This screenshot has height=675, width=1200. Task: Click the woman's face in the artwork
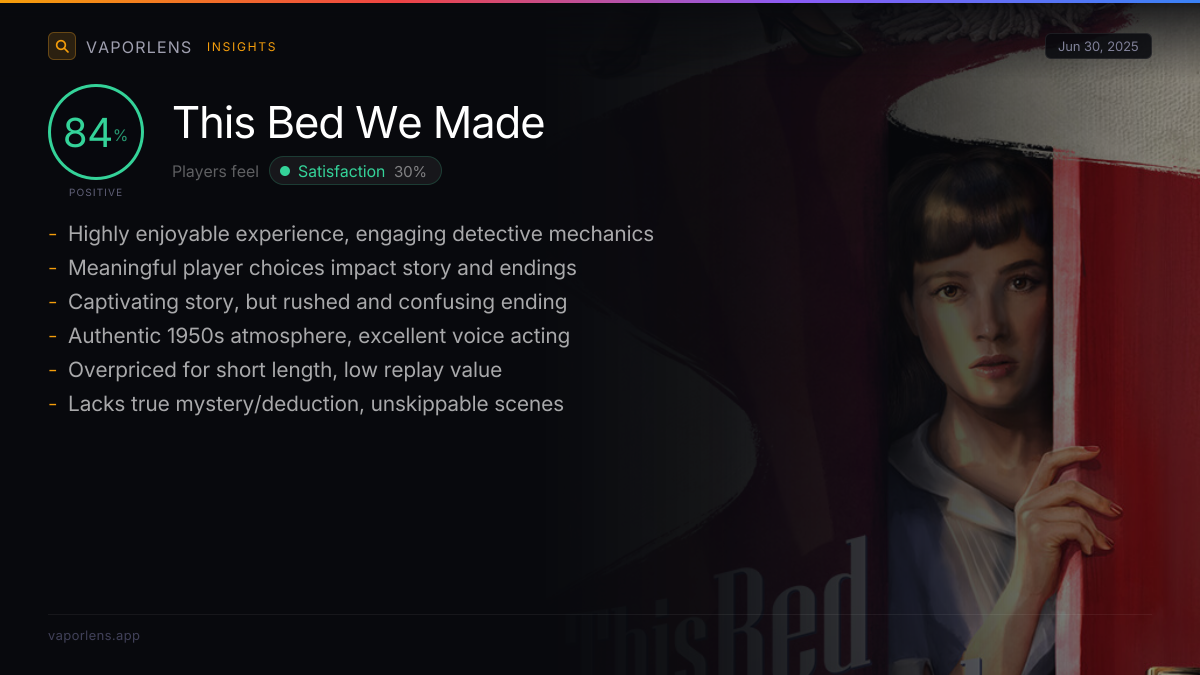tap(977, 318)
